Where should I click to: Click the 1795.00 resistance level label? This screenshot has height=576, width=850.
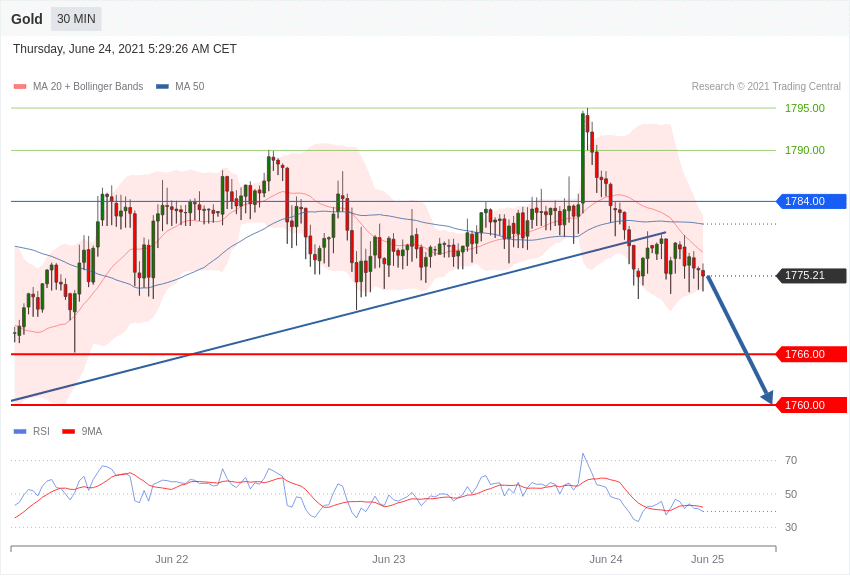click(x=804, y=108)
